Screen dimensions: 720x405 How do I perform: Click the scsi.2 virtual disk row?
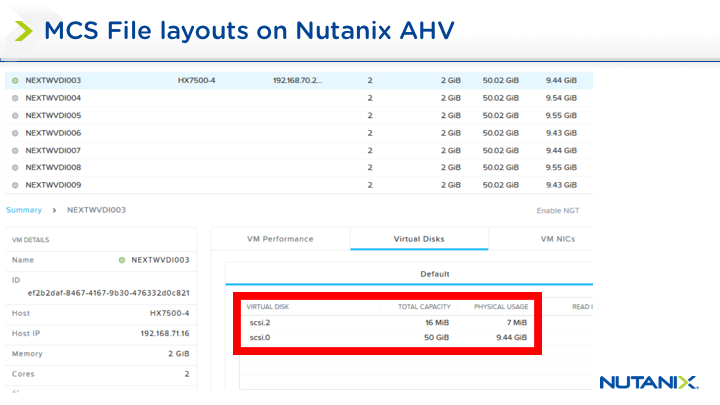tap(388, 323)
